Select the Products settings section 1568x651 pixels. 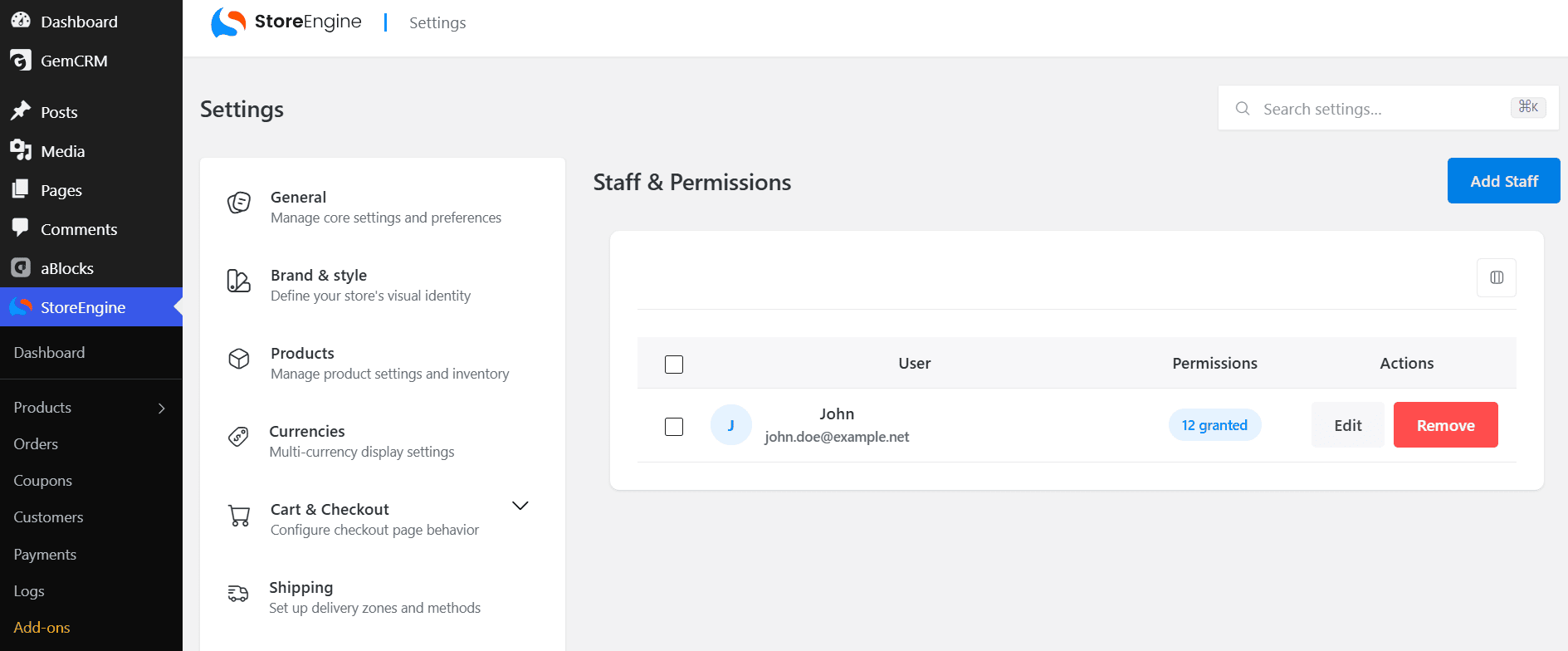tap(382, 363)
